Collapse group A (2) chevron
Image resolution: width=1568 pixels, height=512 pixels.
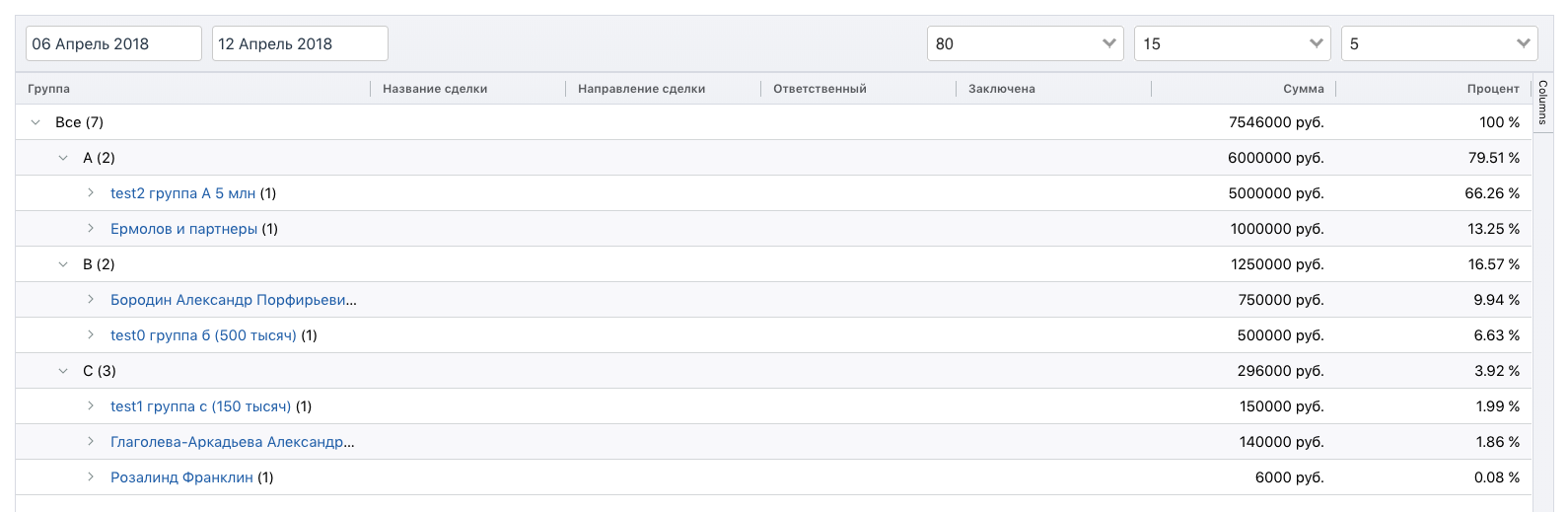coord(63,158)
